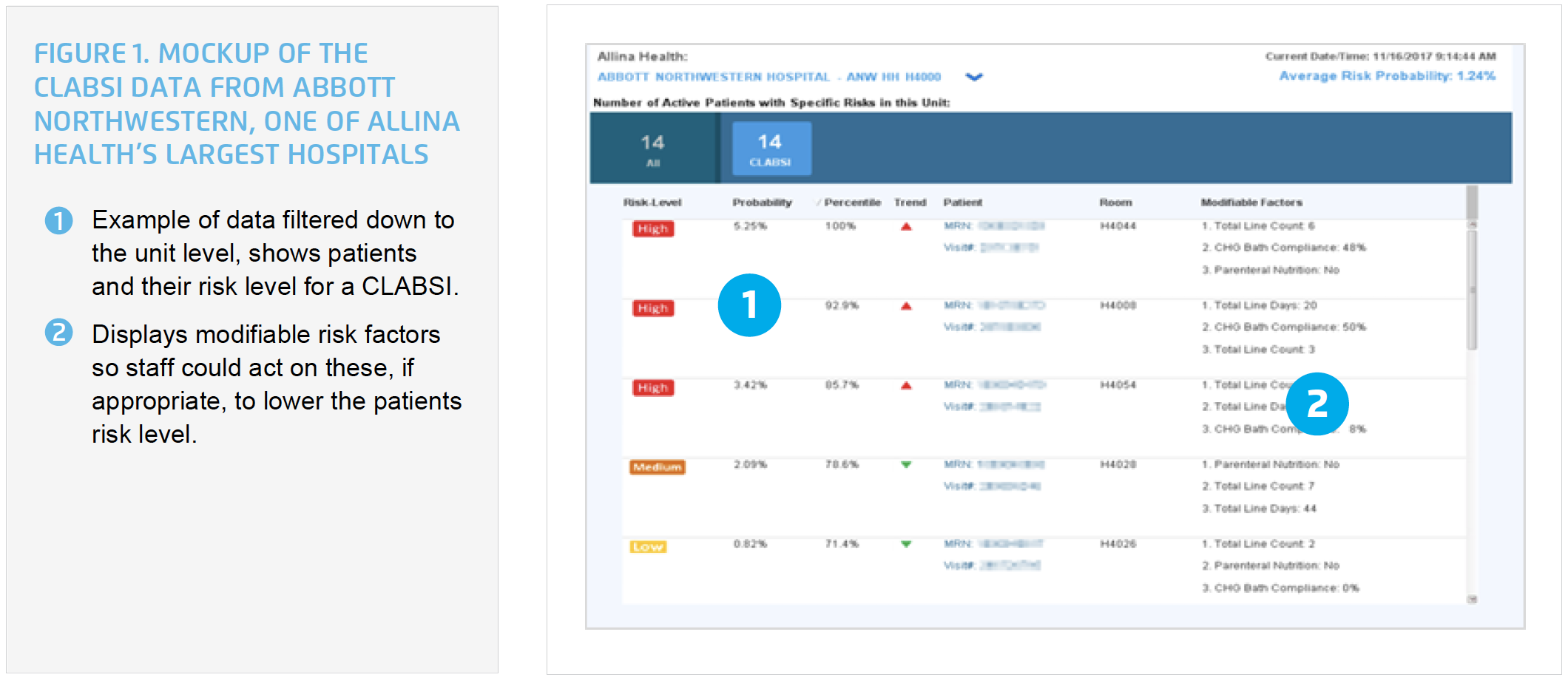Screen dimensions: 1568x680
Task: Click the 85.7% percentile value
Action: (x=842, y=385)
